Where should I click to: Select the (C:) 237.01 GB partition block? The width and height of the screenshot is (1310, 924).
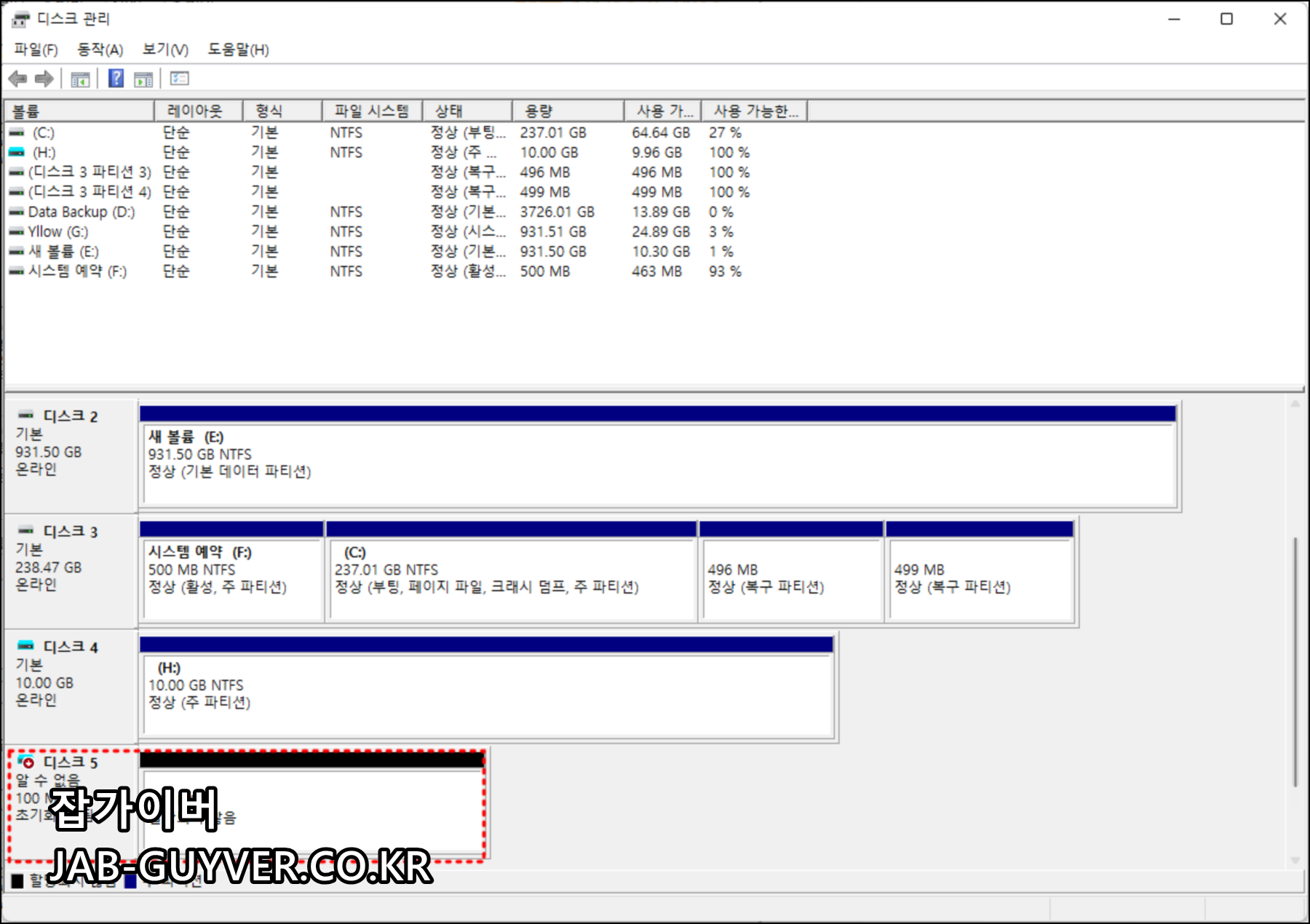(x=512, y=572)
